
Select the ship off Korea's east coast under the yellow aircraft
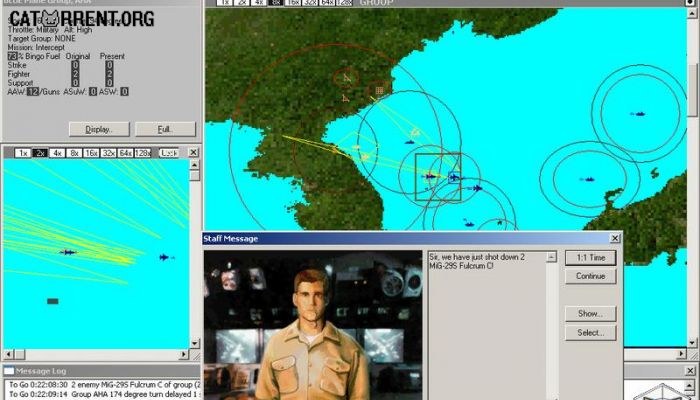click(x=410, y=142)
